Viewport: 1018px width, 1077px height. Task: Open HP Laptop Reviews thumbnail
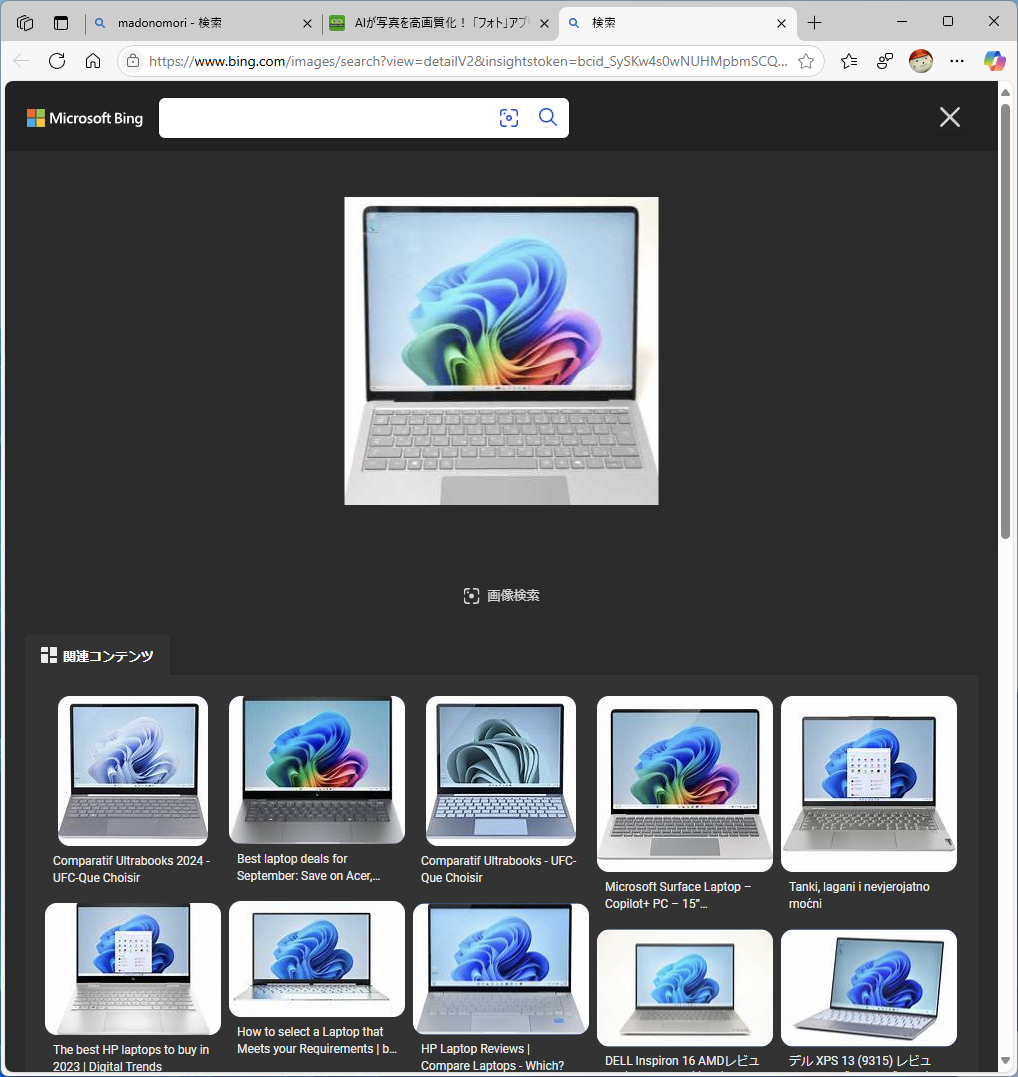point(501,968)
